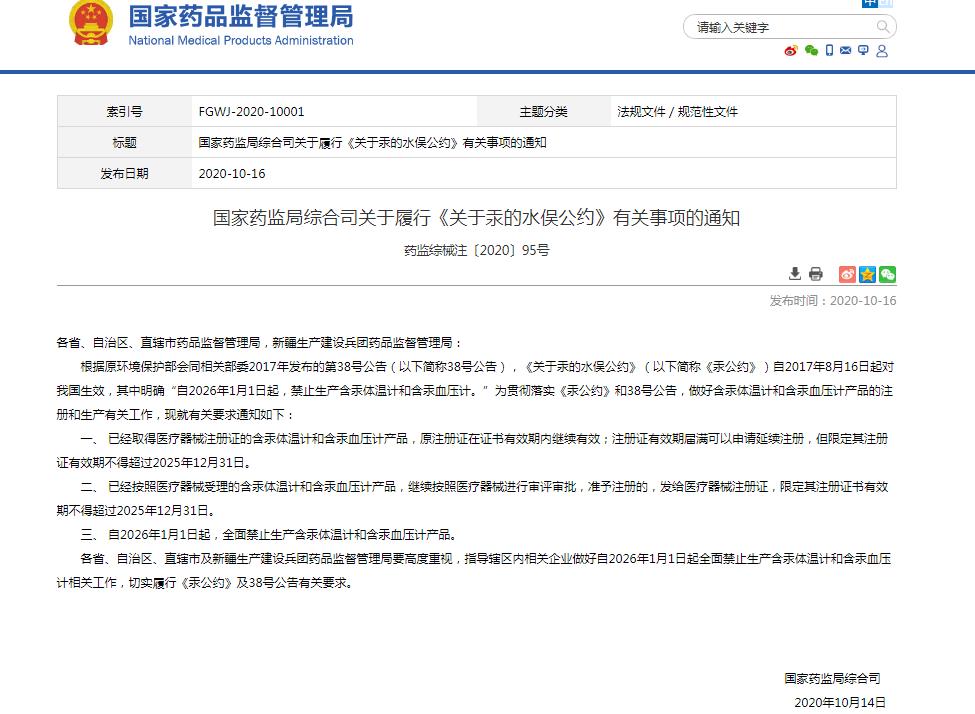The height and width of the screenshot is (714, 975).
Task: Click the table date value 2020-10-16
Action: point(232,174)
